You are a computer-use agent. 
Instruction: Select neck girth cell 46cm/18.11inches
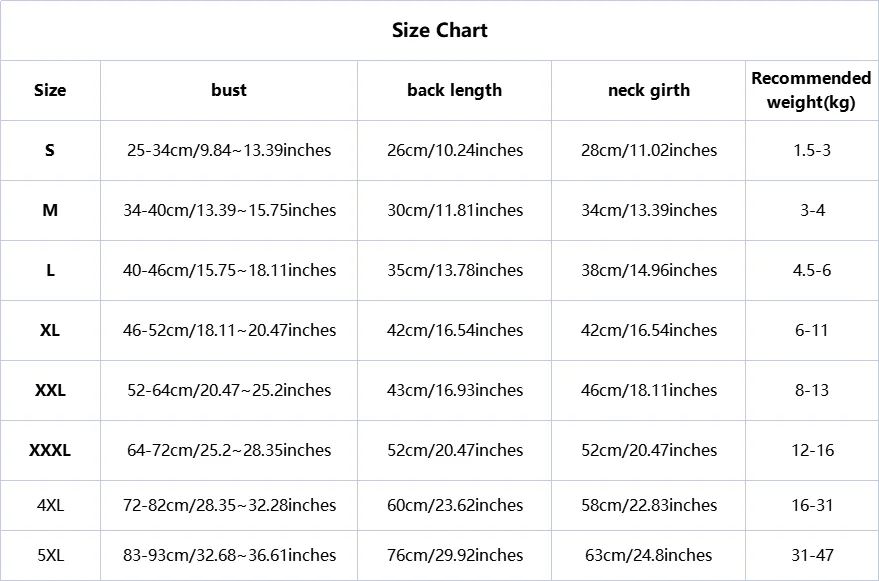pyautogui.click(x=649, y=390)
